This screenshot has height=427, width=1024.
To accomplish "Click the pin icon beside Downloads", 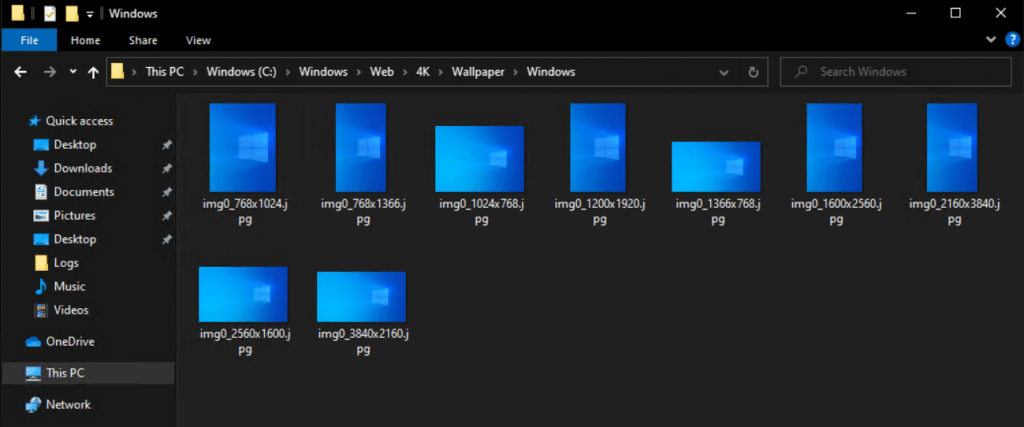I will (x=167, y=168).
